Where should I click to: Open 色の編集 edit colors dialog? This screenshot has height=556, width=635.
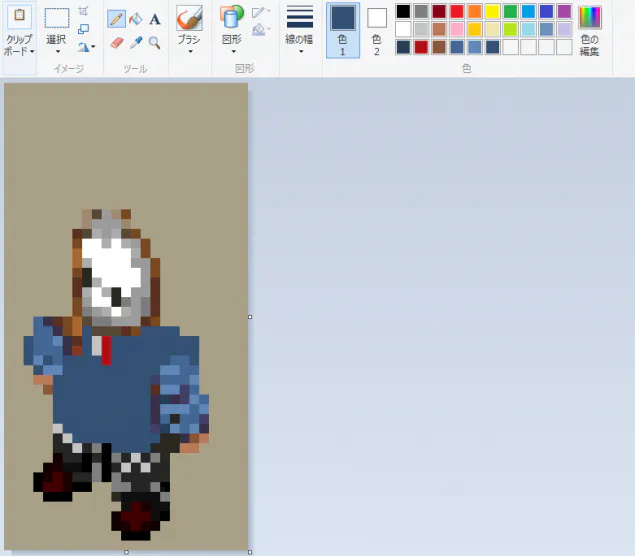point(589,30)
